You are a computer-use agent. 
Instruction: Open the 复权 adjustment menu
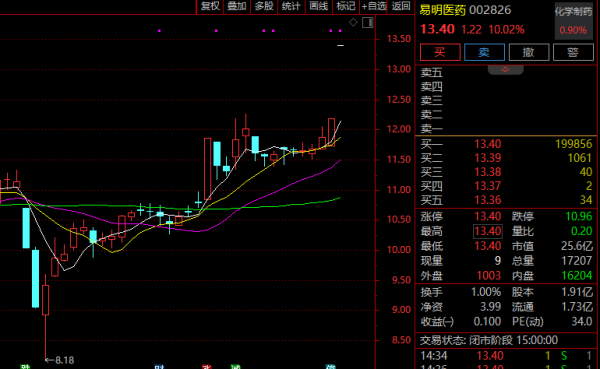(x=210, y=7)
